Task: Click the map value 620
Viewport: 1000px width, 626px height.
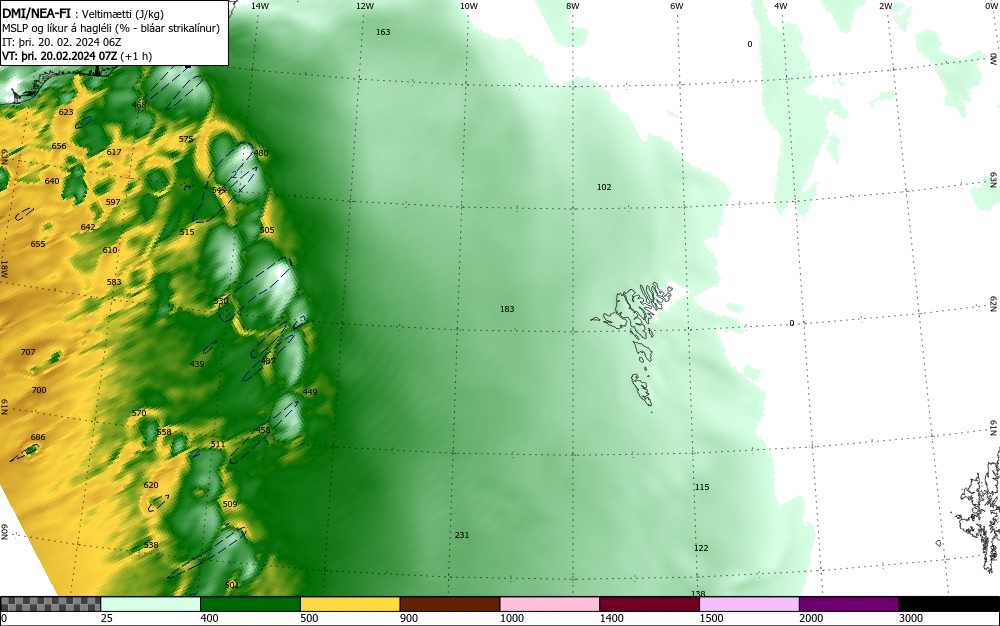Action: coord(151,485)
